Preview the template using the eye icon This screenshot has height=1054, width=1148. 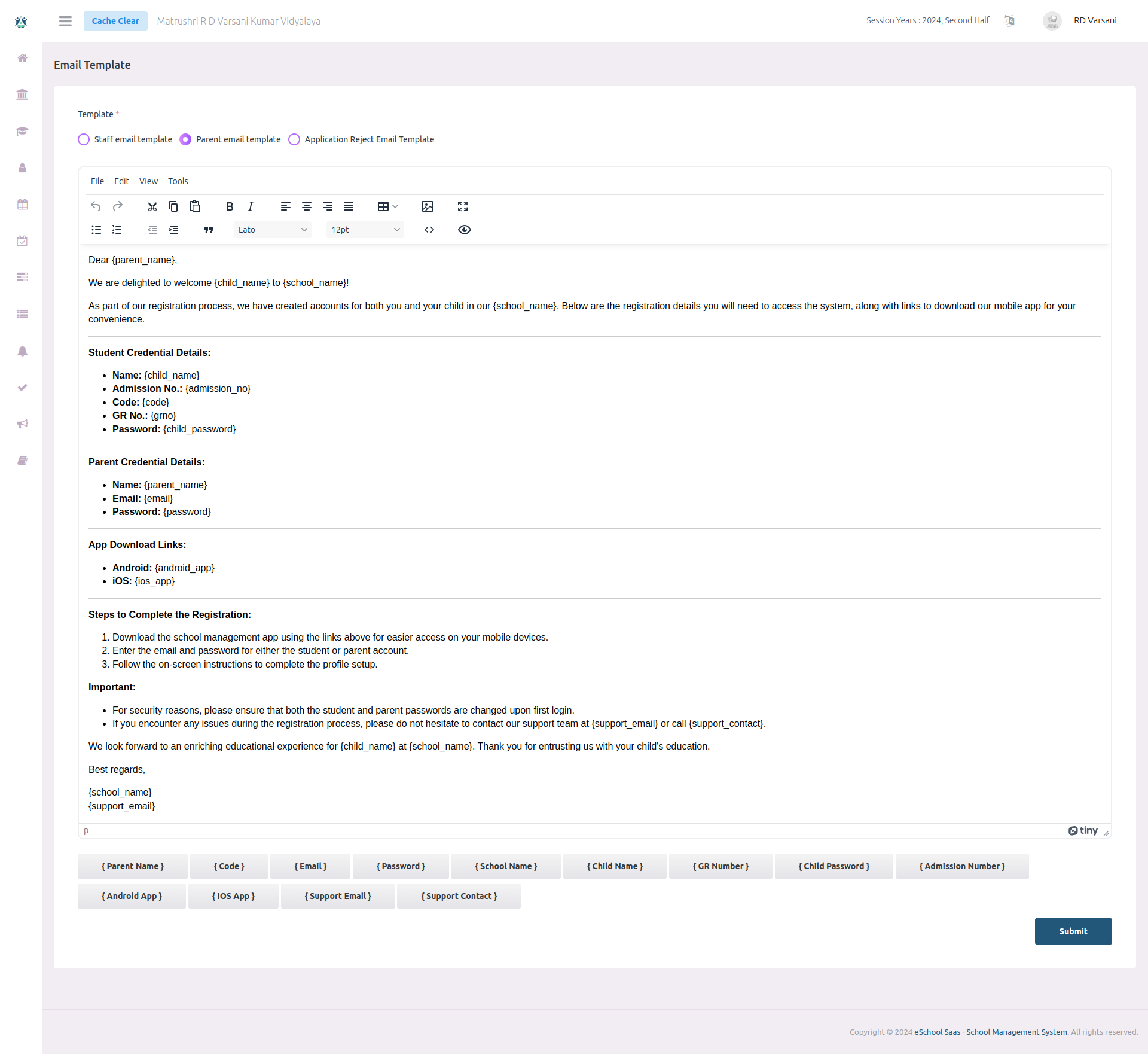pos(465,230)
